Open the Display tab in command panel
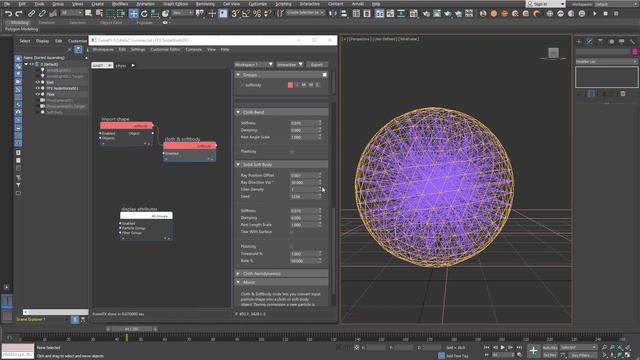This screenshot has height=360, width=640. pos(622,42)
